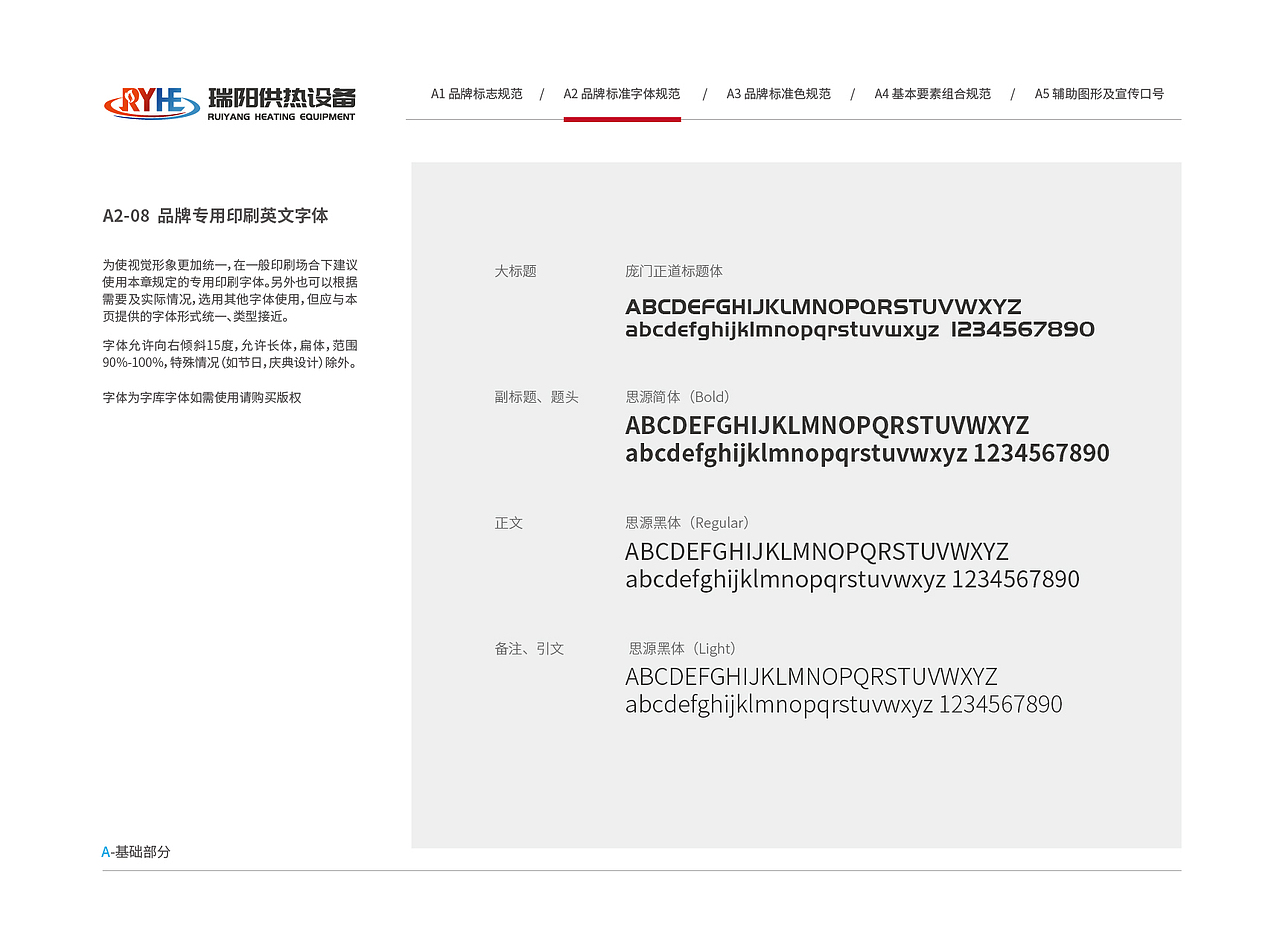Open the A3 品牌标准色规范 section
Screen dimensions: 1280x950
point(779,93)
